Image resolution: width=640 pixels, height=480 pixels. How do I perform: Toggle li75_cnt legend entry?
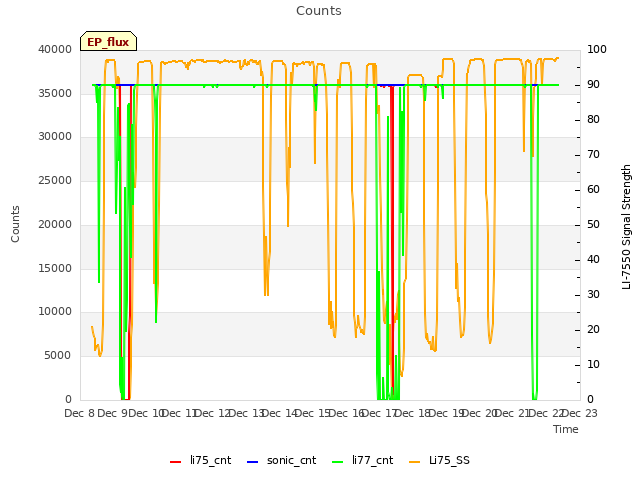[200, 461]
